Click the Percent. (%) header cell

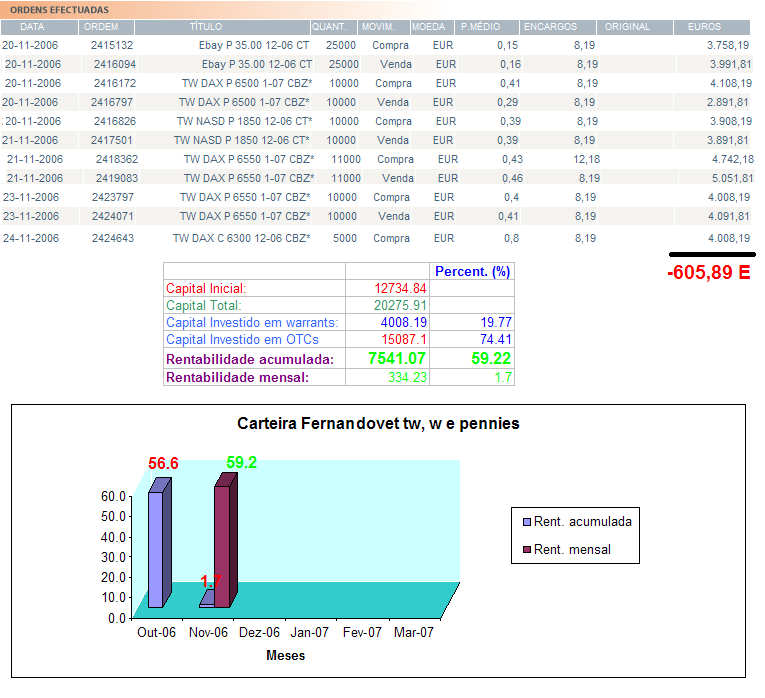click(x=473, y=271)
